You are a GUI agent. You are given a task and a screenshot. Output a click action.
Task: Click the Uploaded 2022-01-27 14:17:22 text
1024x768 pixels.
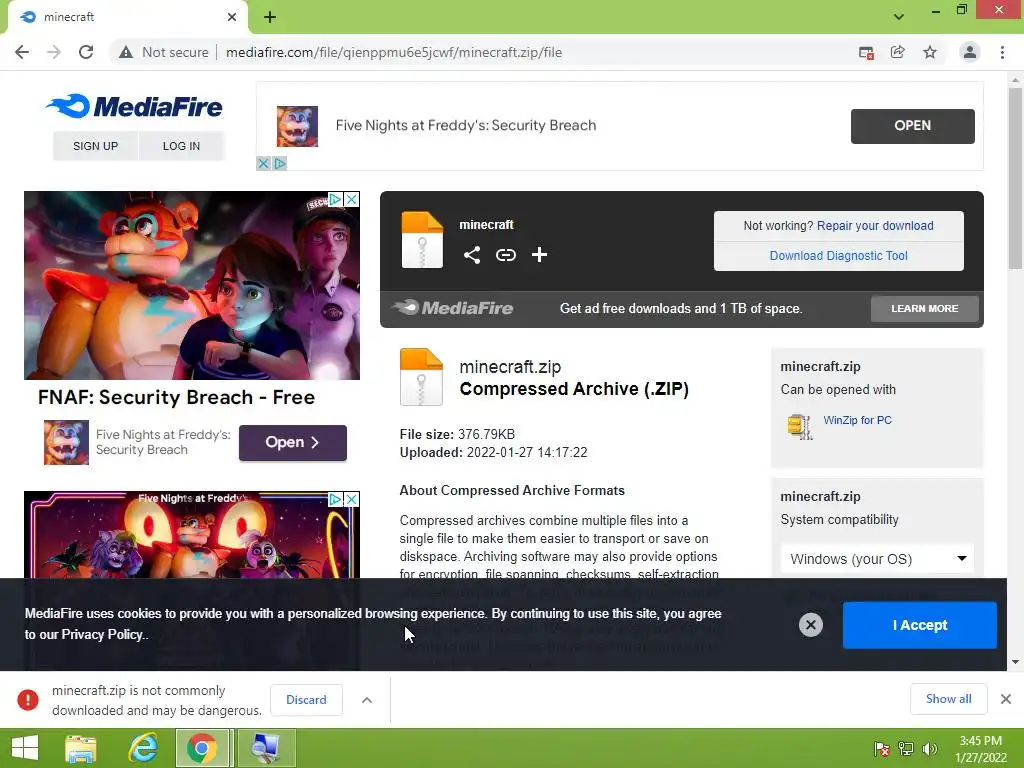coord(494,453)
